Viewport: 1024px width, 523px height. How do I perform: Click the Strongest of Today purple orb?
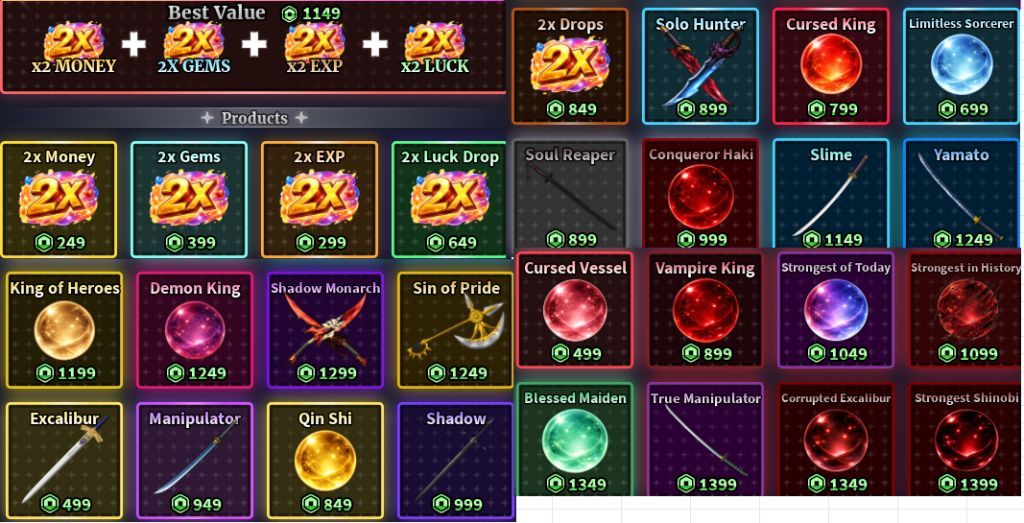836,310
